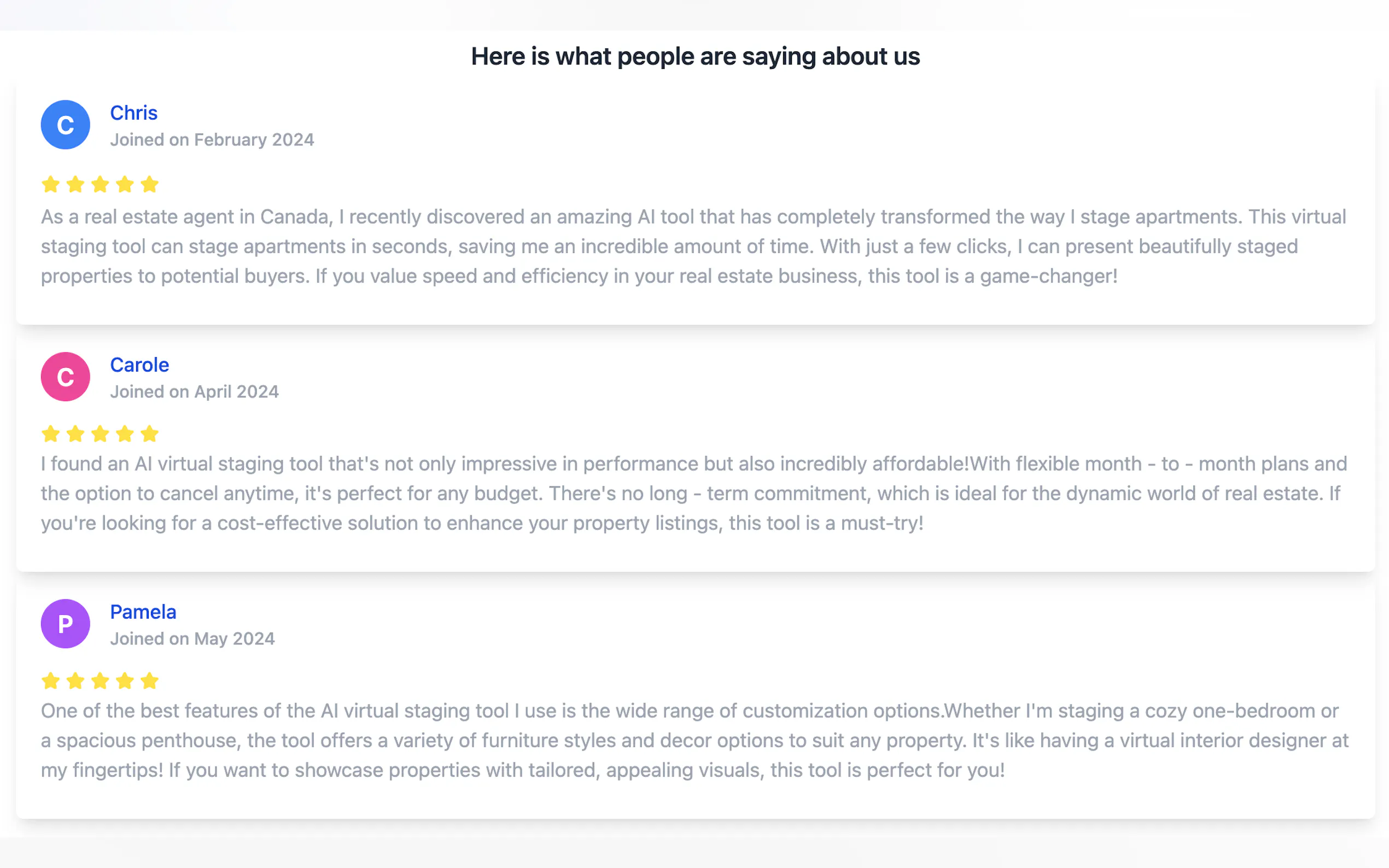Click the first star in Pamela's rating

(x=50, y=681)
